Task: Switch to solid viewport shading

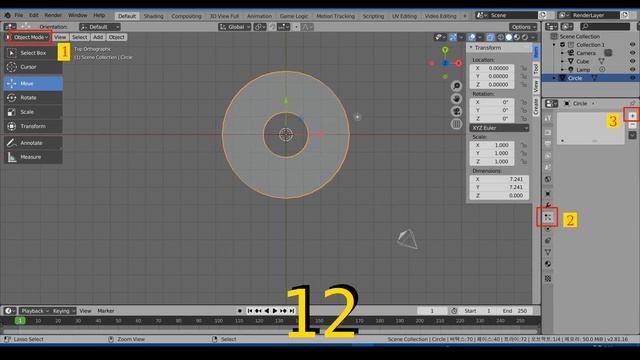Action: [x=509, y=37]
